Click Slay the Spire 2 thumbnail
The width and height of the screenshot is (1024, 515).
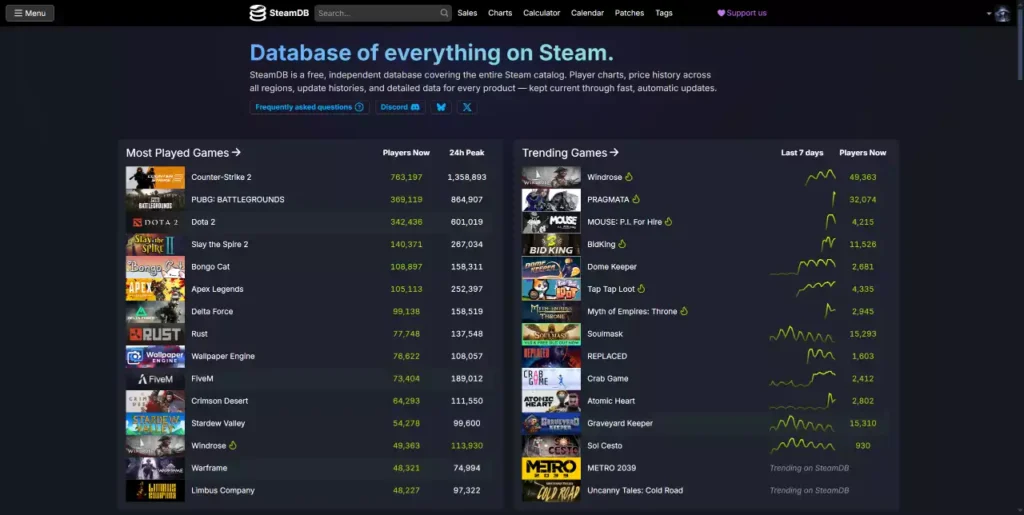pos(155,244)
